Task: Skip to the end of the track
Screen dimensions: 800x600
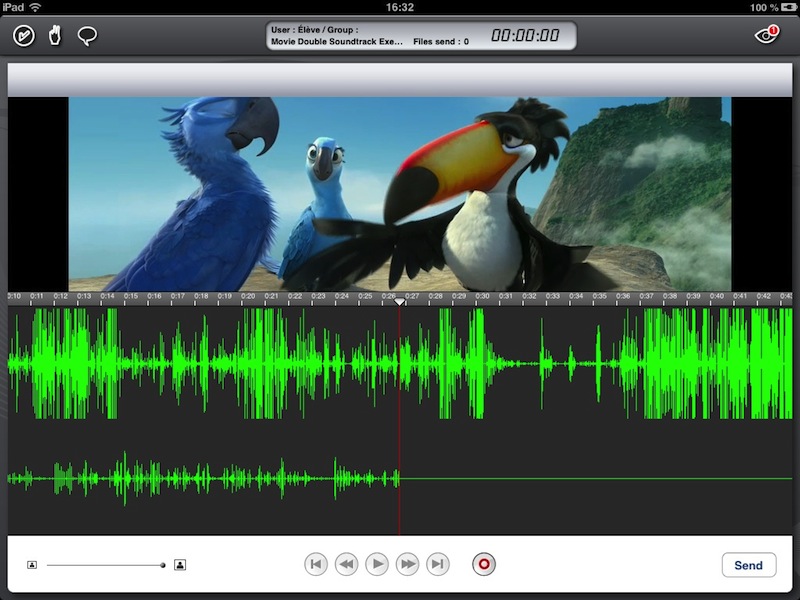Action: 438,564
